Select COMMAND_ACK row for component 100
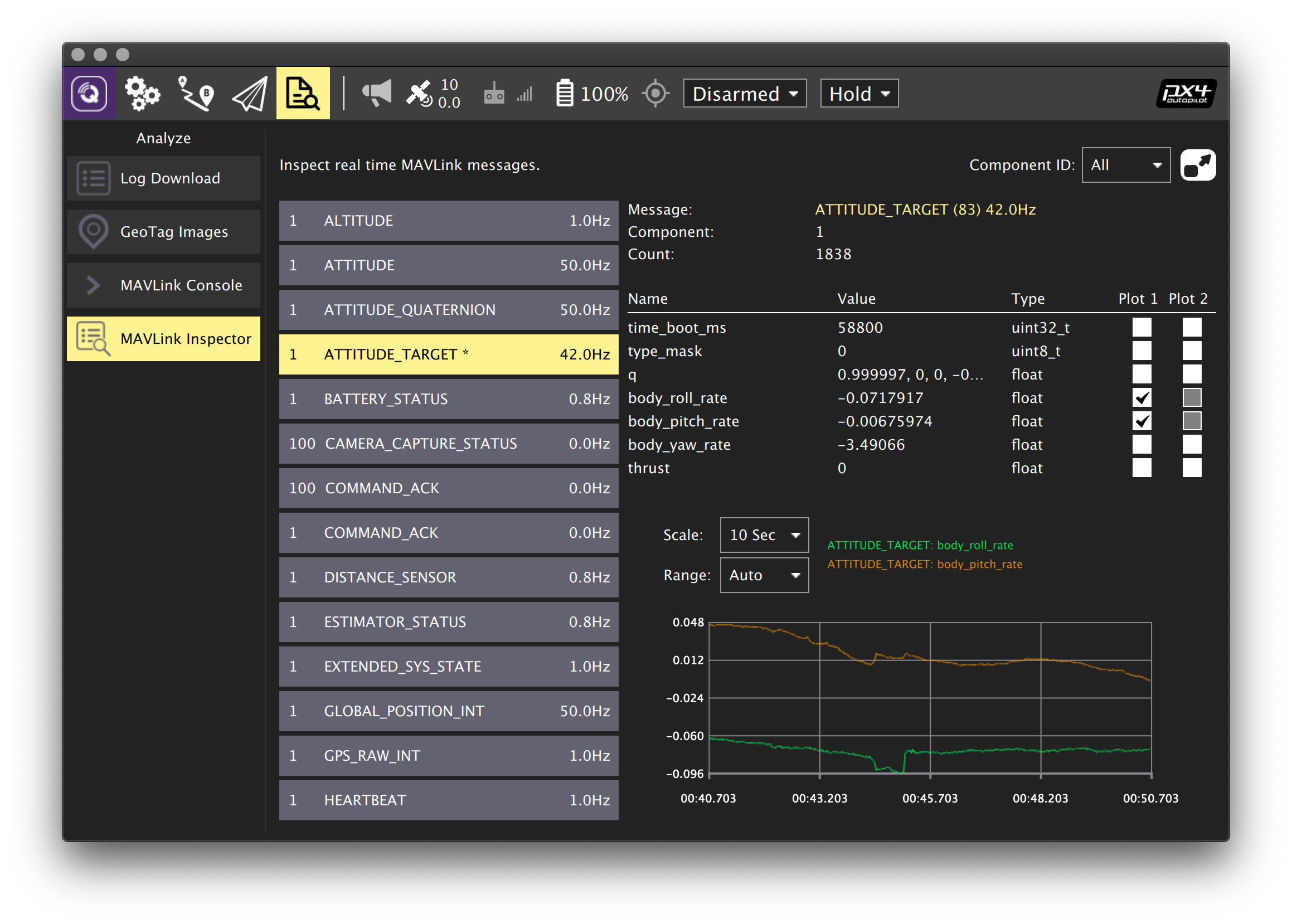 tap(448, 488)
